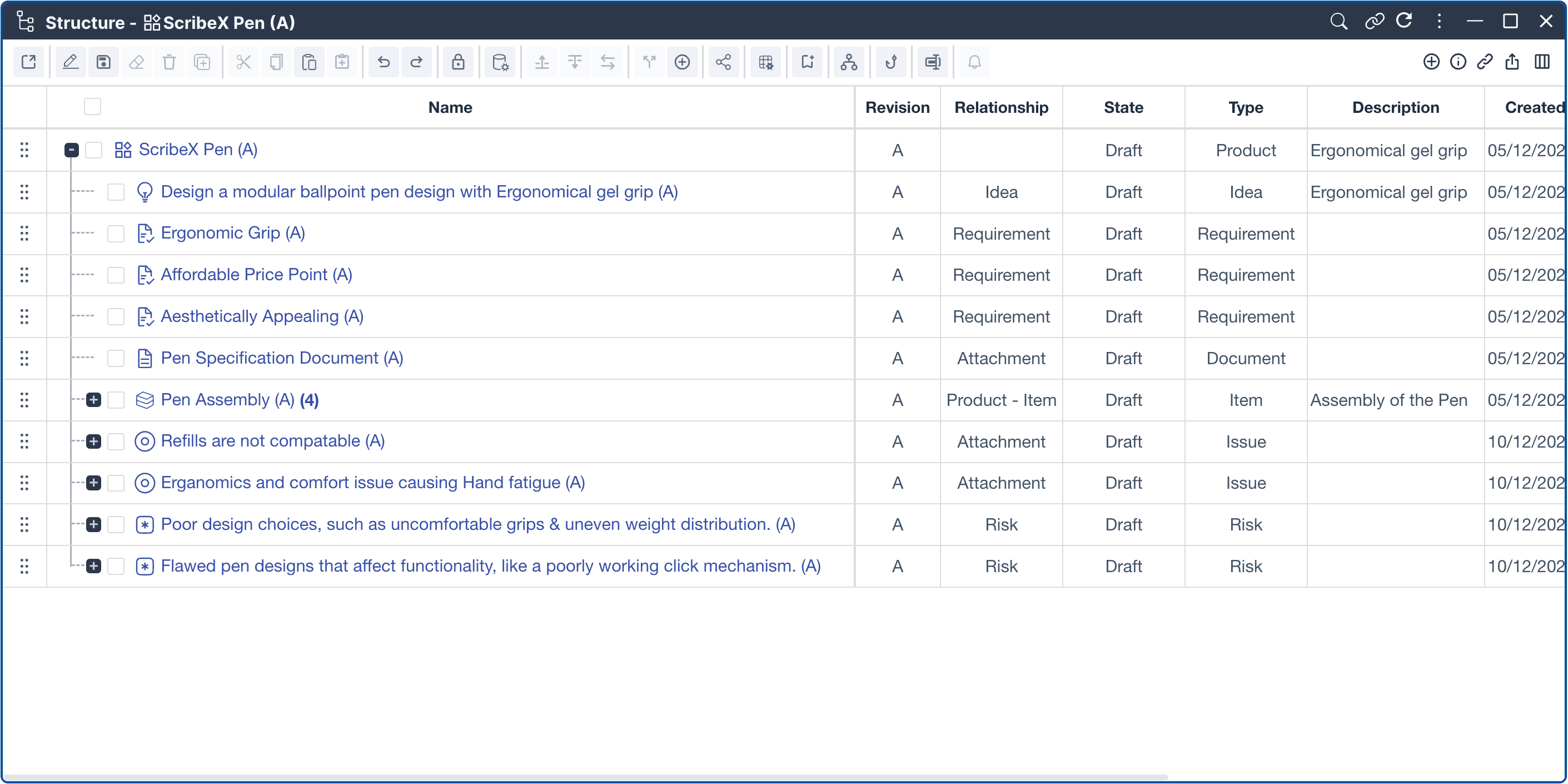Image resolution: width=1568 pixels, height=784 pixels.
Task: Sort by the Name column header
Action: pos(450,108)
